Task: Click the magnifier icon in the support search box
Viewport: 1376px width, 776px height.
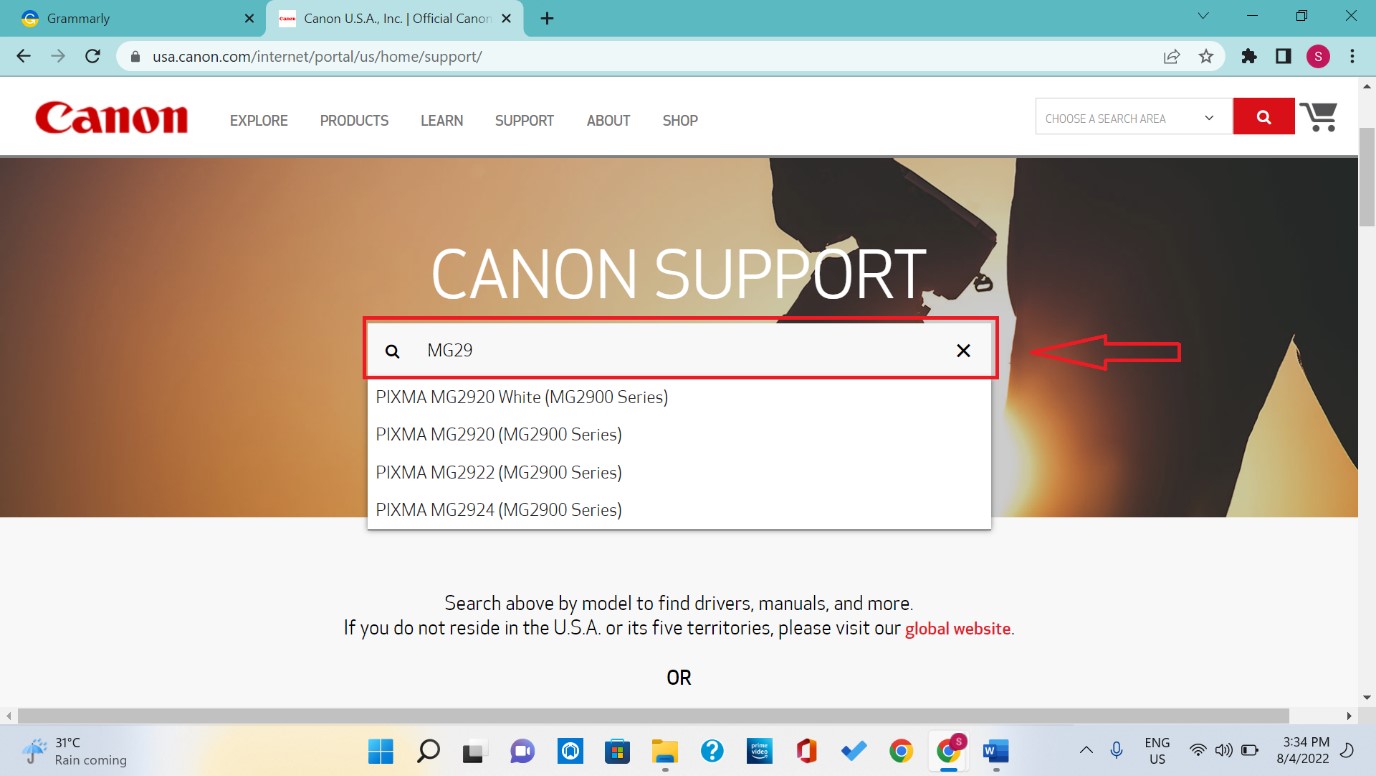Action: tap(393, 351)
